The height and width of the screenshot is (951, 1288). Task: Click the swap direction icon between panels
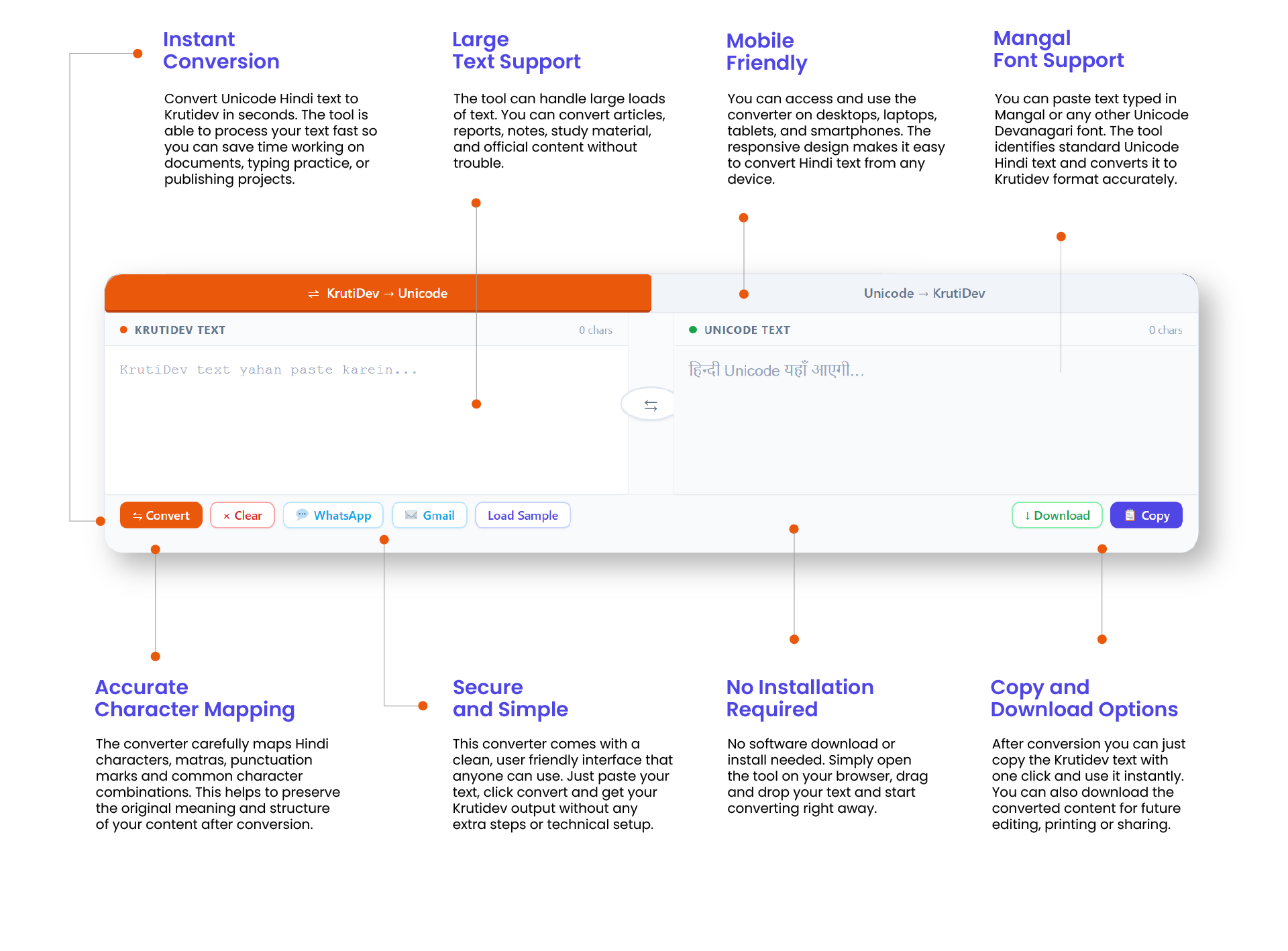click(651, 405)
